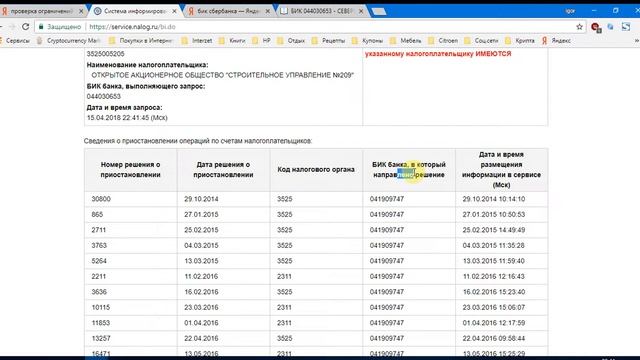Click the timestamp 29.10.2014 10:14:10
Screen dimensions: 640x360
pyautogui.click(x=494, y=199)
